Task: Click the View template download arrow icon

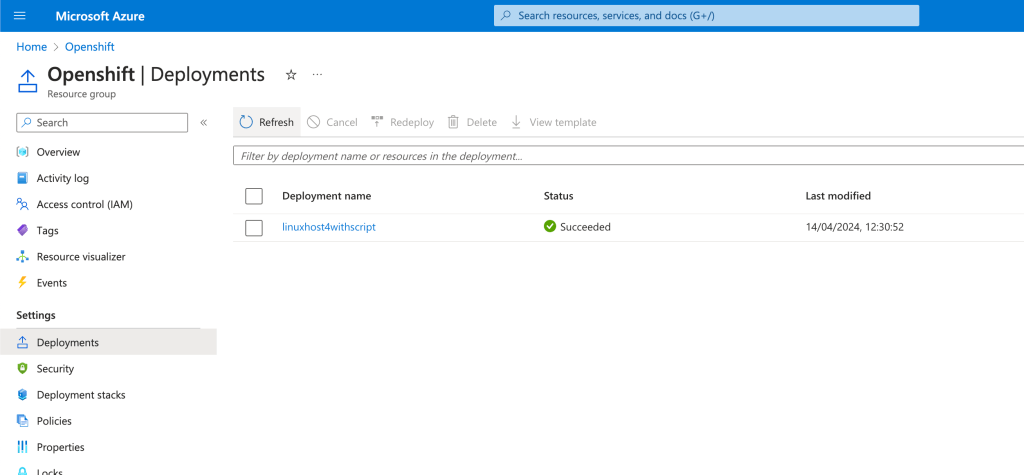Action: point(516,122)
